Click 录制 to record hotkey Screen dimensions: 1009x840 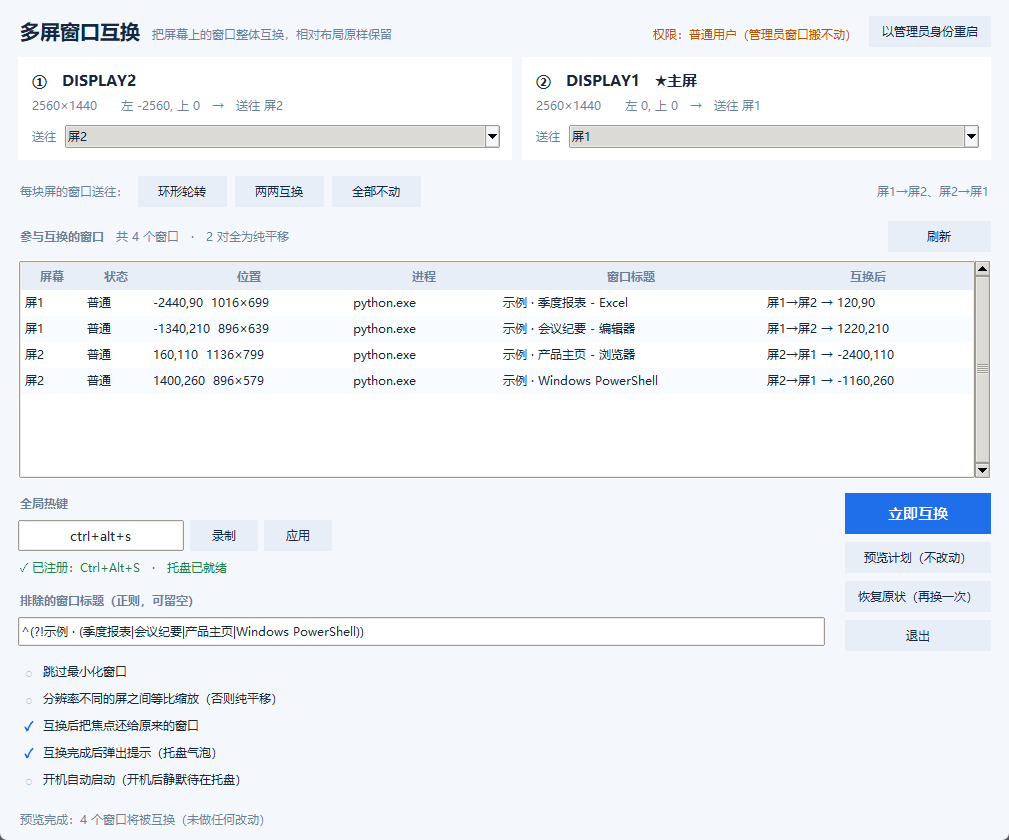click(224, 536)
